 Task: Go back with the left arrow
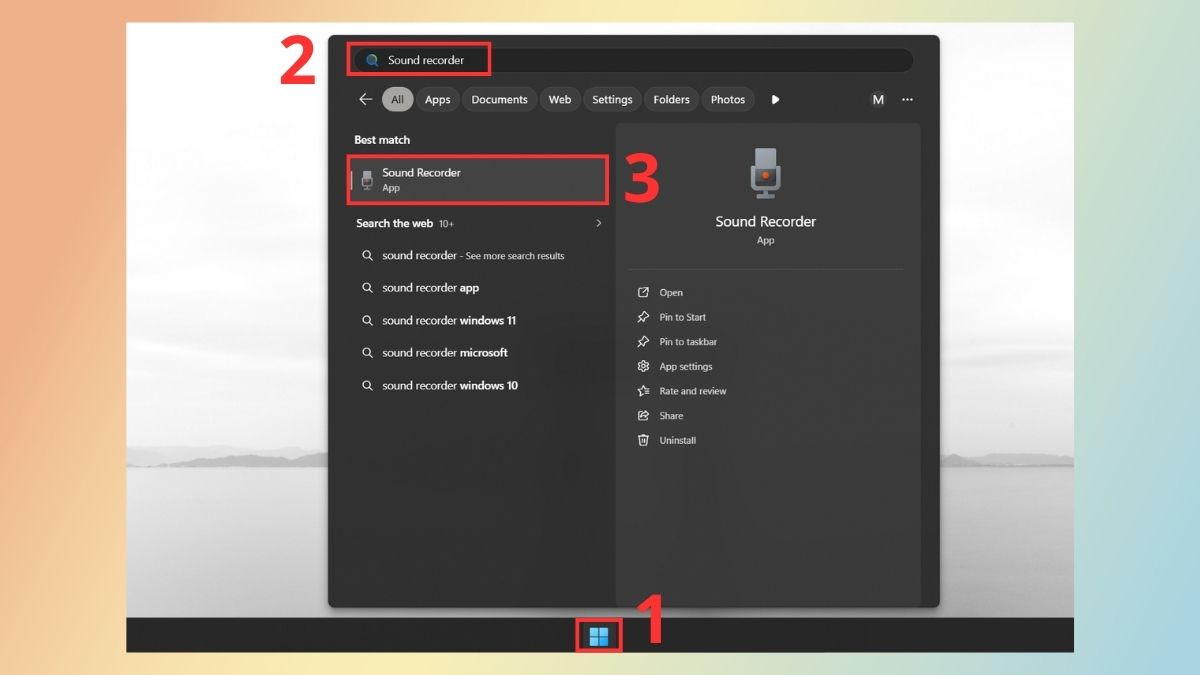(x=365, y=99)
